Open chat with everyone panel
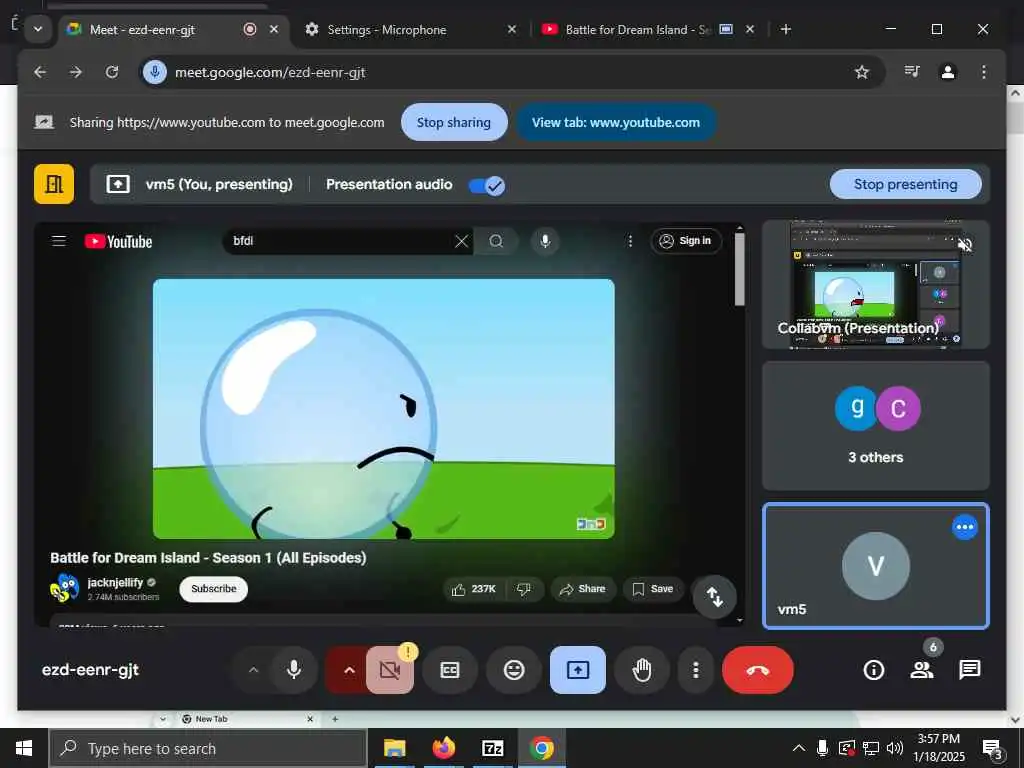Screen dimensions: 1024x768 click(x=970, y=669)
